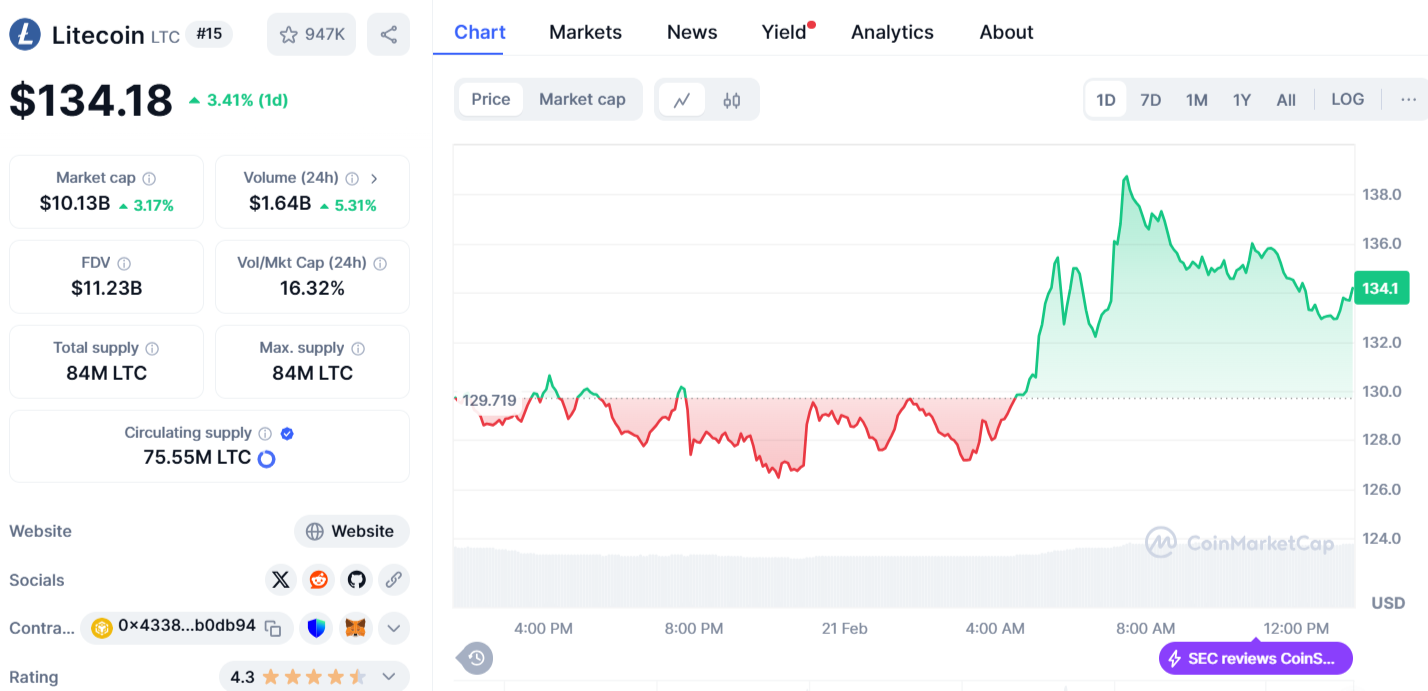Click the $10.13B market cap value
Viewport: 1428px width, 691px height.
point(75,204)
